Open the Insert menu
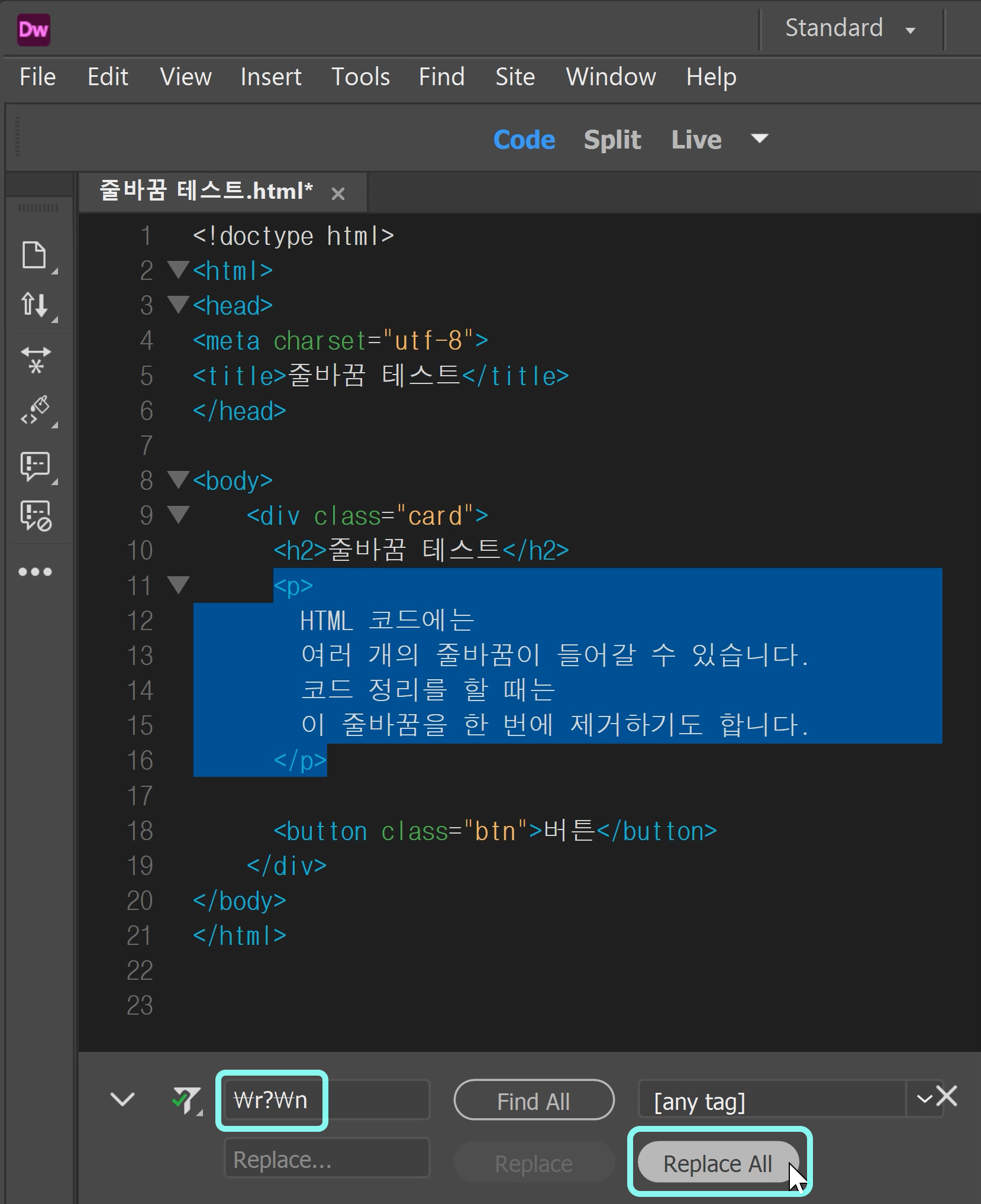The image size is (981, 1204). (270, 77)
